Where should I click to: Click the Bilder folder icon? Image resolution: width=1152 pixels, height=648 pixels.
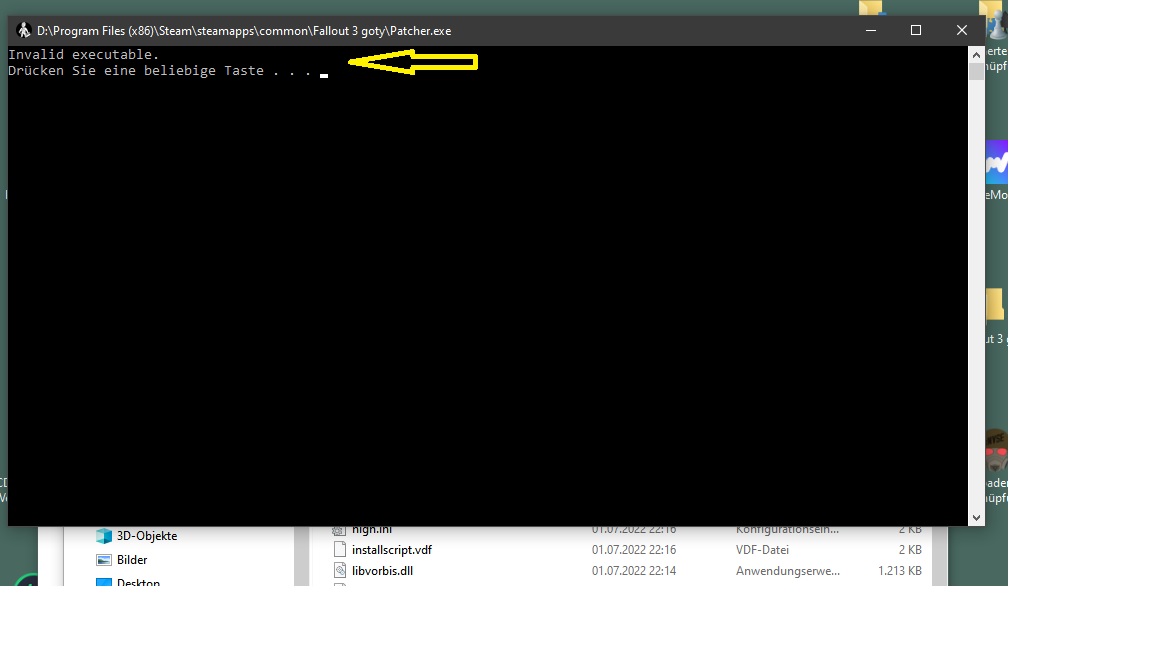[104, 560]
